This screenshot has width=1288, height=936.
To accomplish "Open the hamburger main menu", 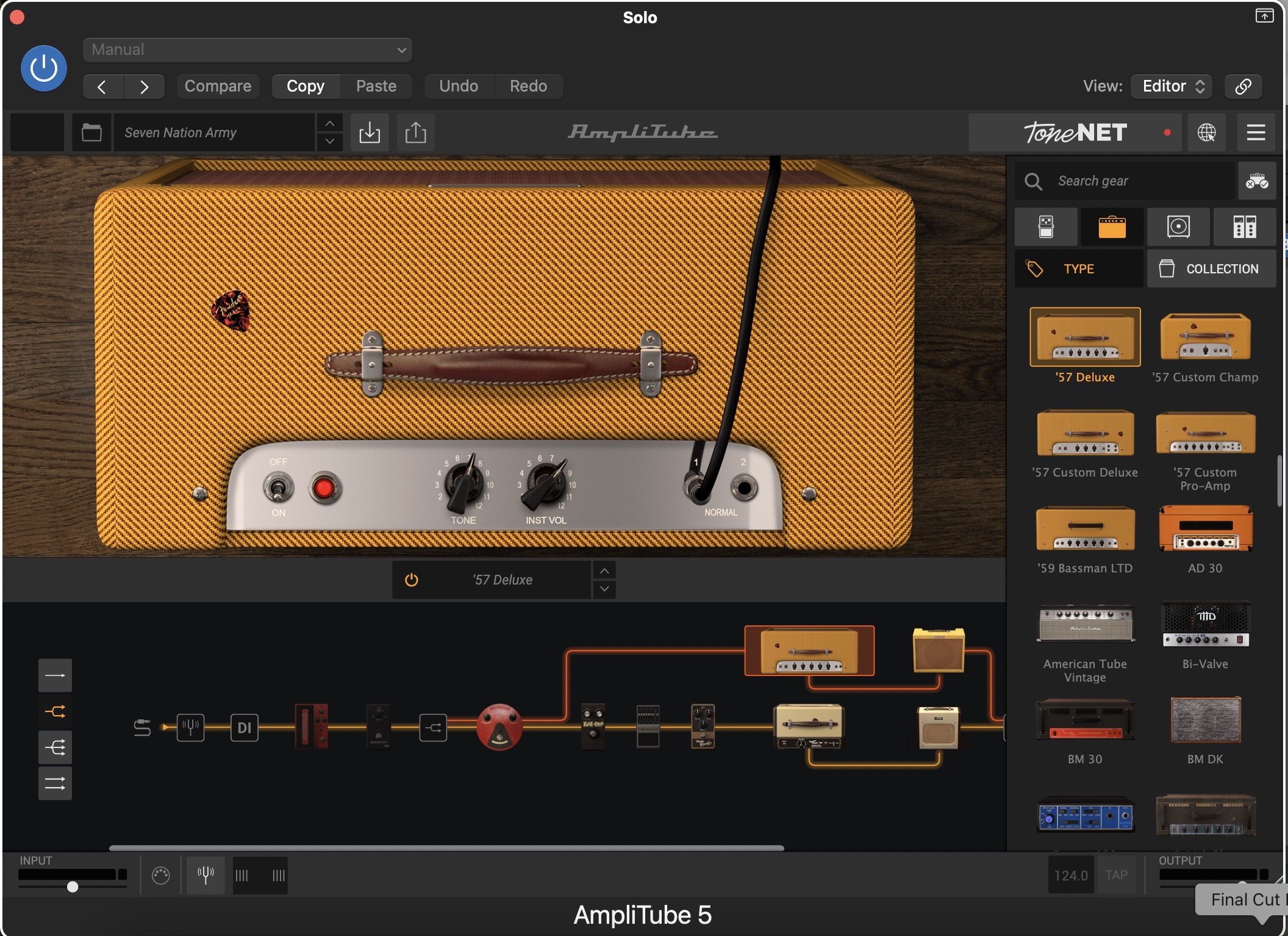I will tap(1256, 132).
